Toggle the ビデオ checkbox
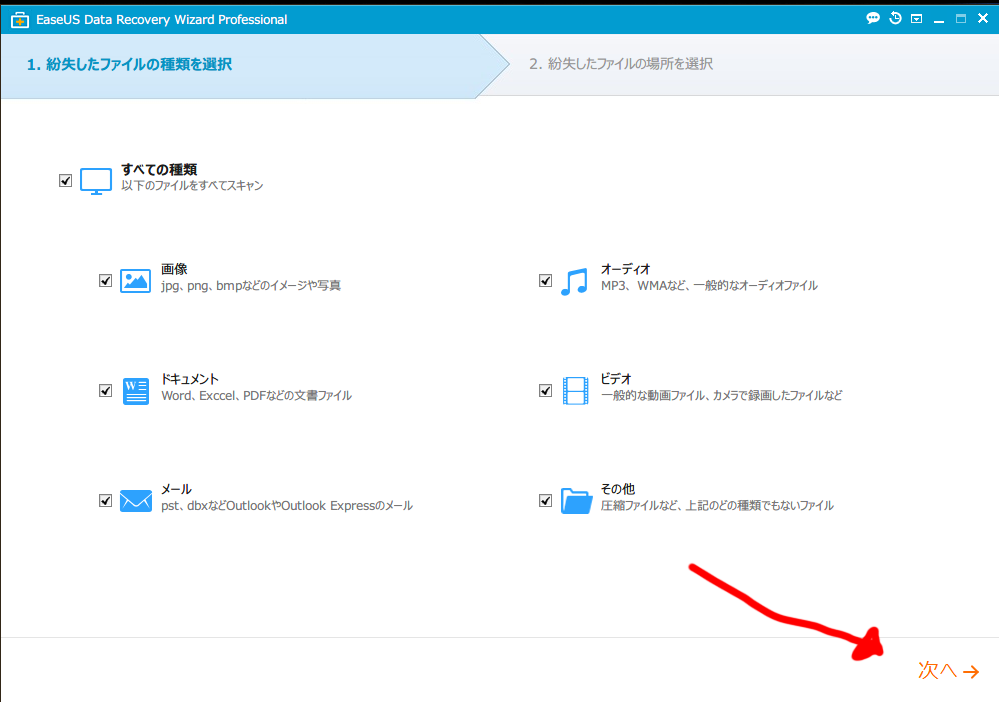 click(x=545, y=390)
